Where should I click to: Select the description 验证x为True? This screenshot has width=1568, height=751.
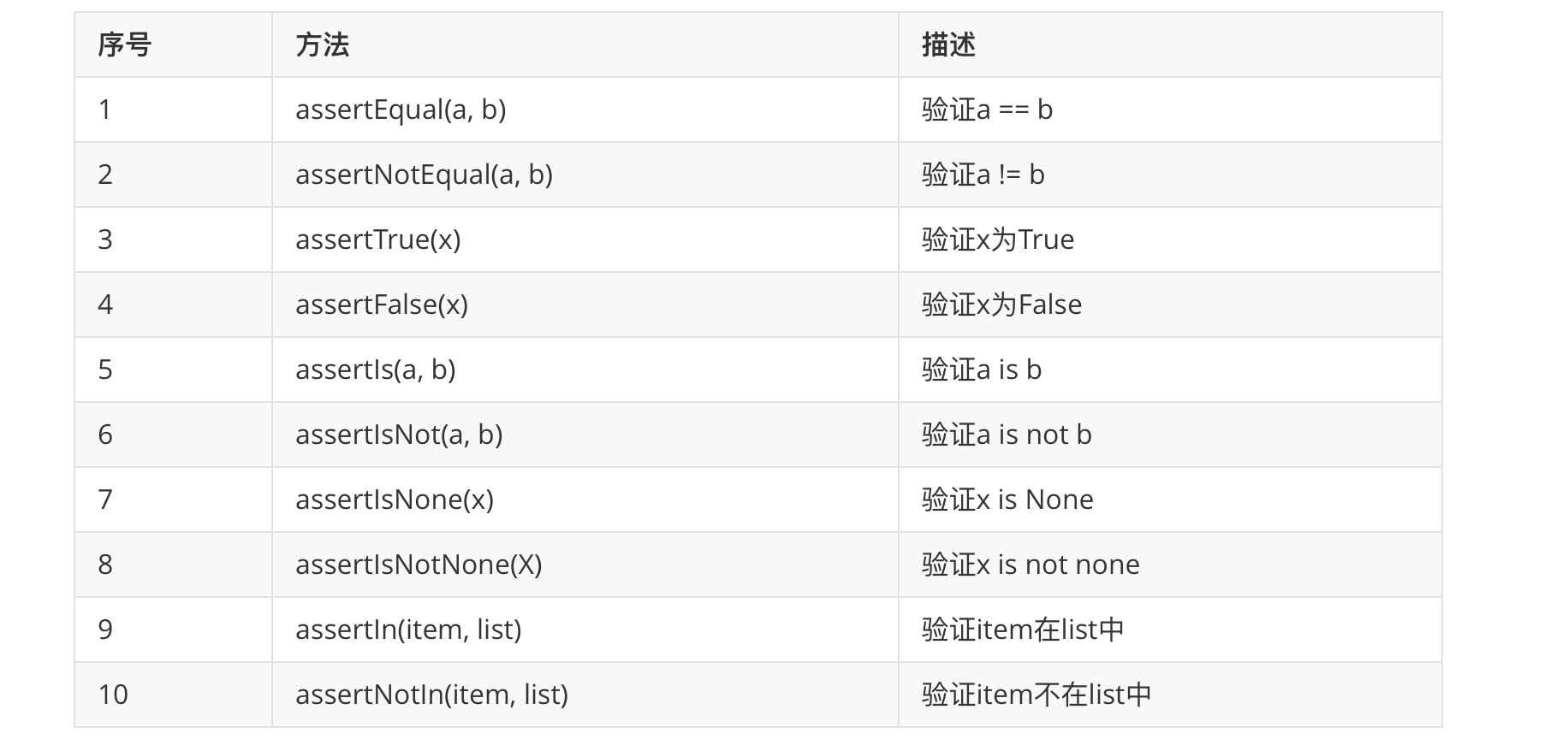tap(997, 239)
